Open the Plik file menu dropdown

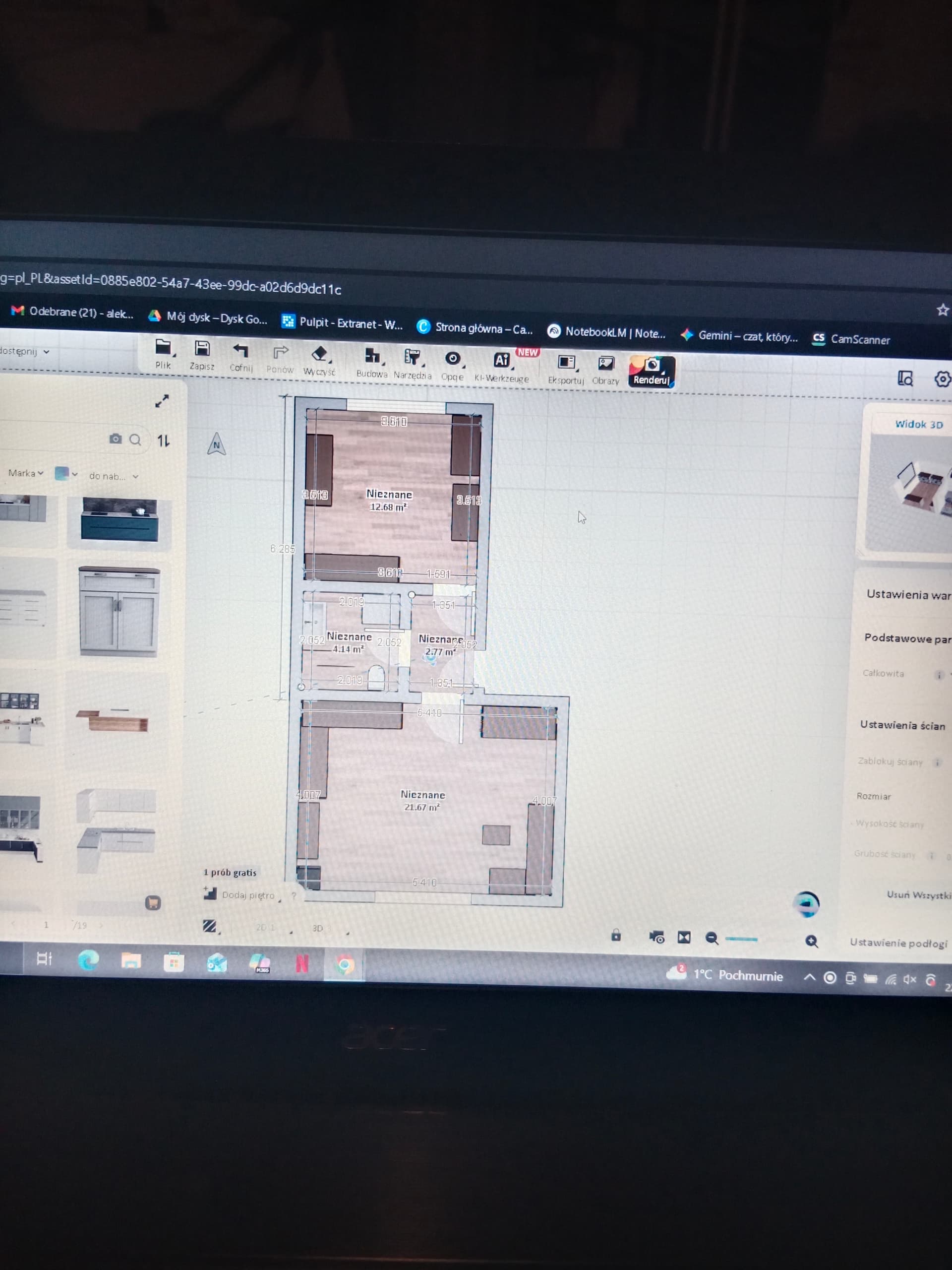[164, 348]
